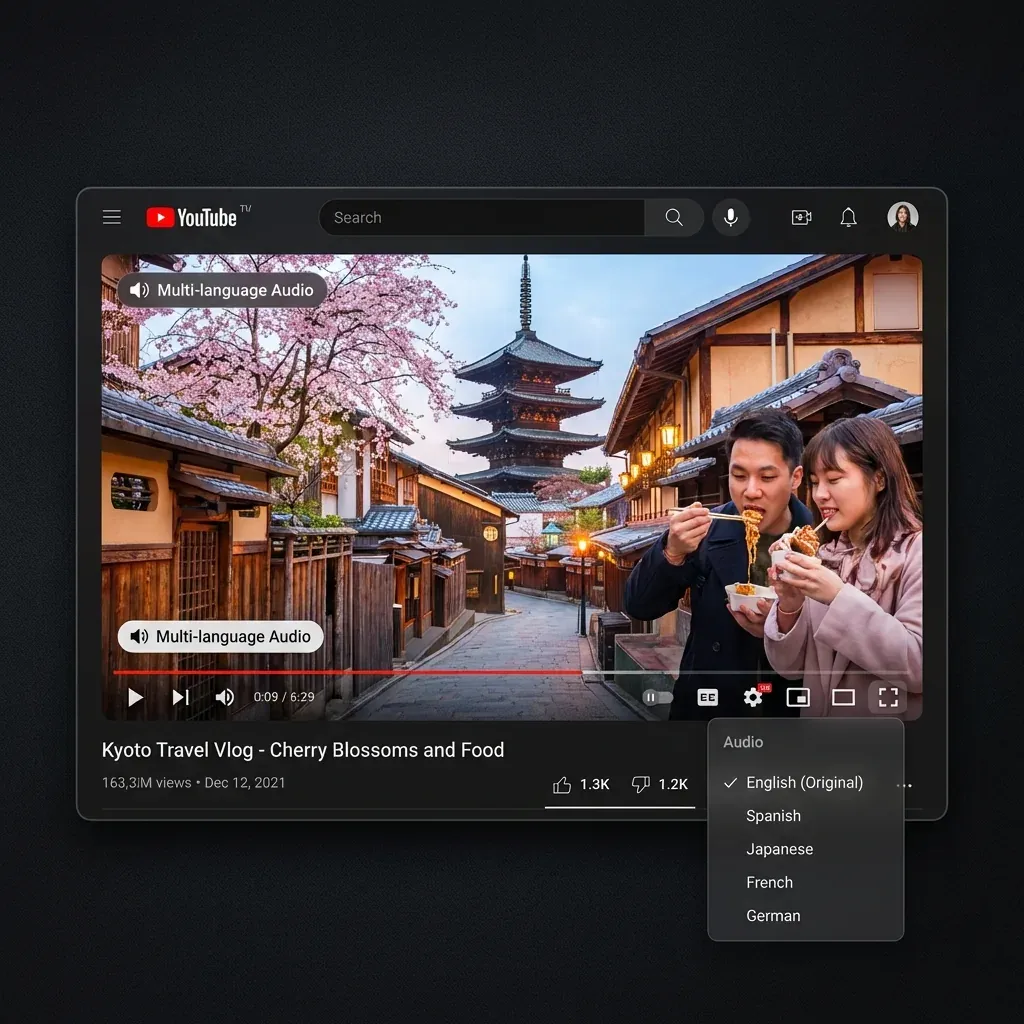Toggle subtitles with the CC button
Viewport: 1024px width, 1024px height.
[x=708, y=697]
